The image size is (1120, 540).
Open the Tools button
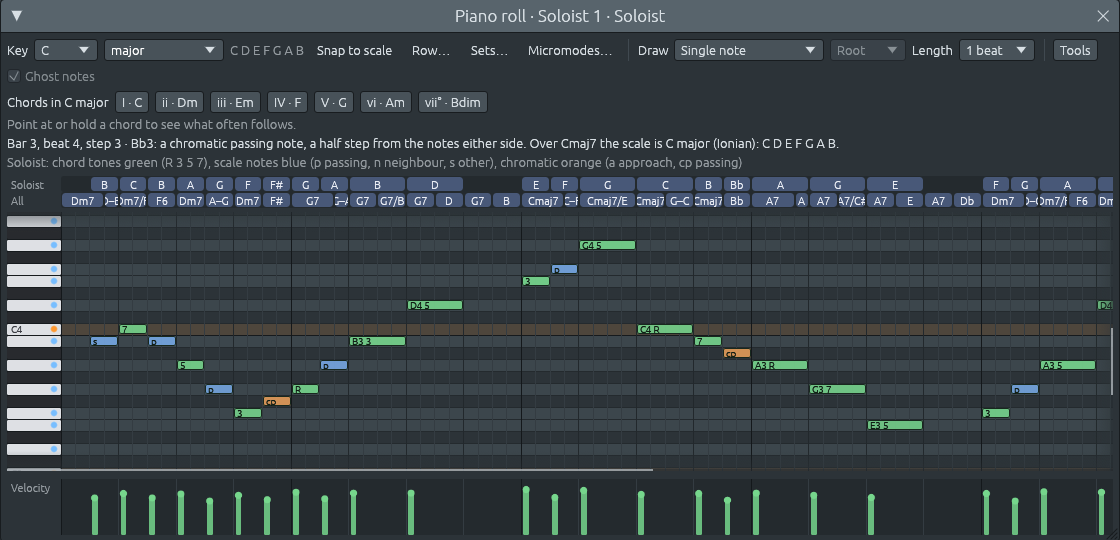pyautogui.click(x=1075, y=50)
